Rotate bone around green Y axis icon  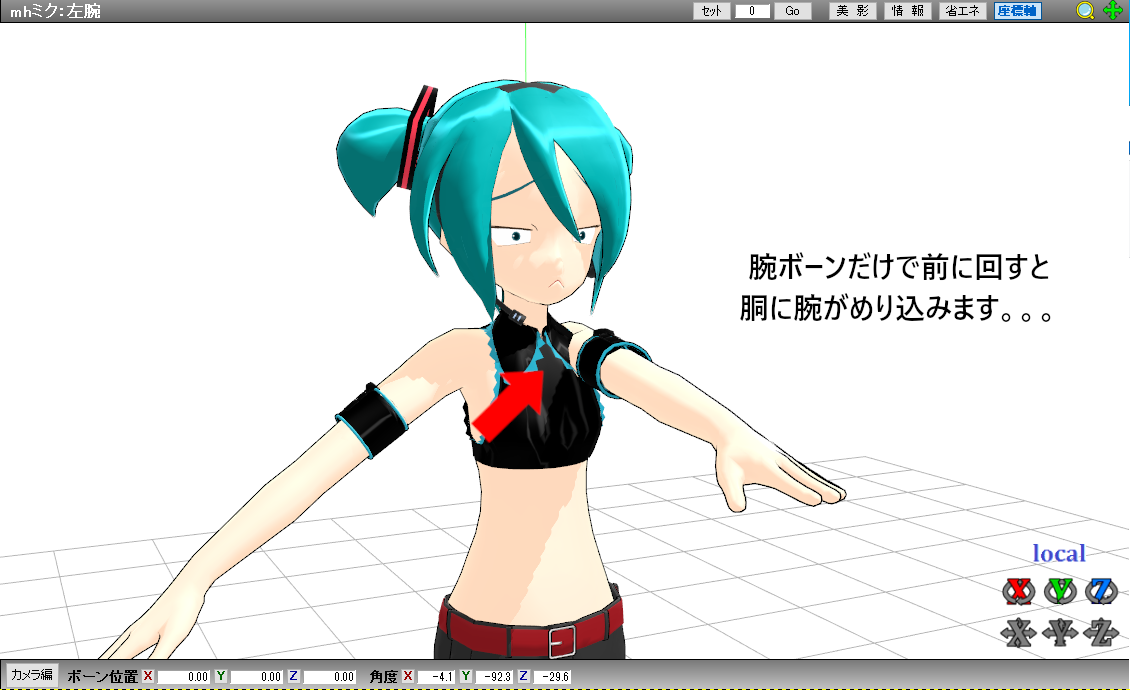pos(1060,591)
